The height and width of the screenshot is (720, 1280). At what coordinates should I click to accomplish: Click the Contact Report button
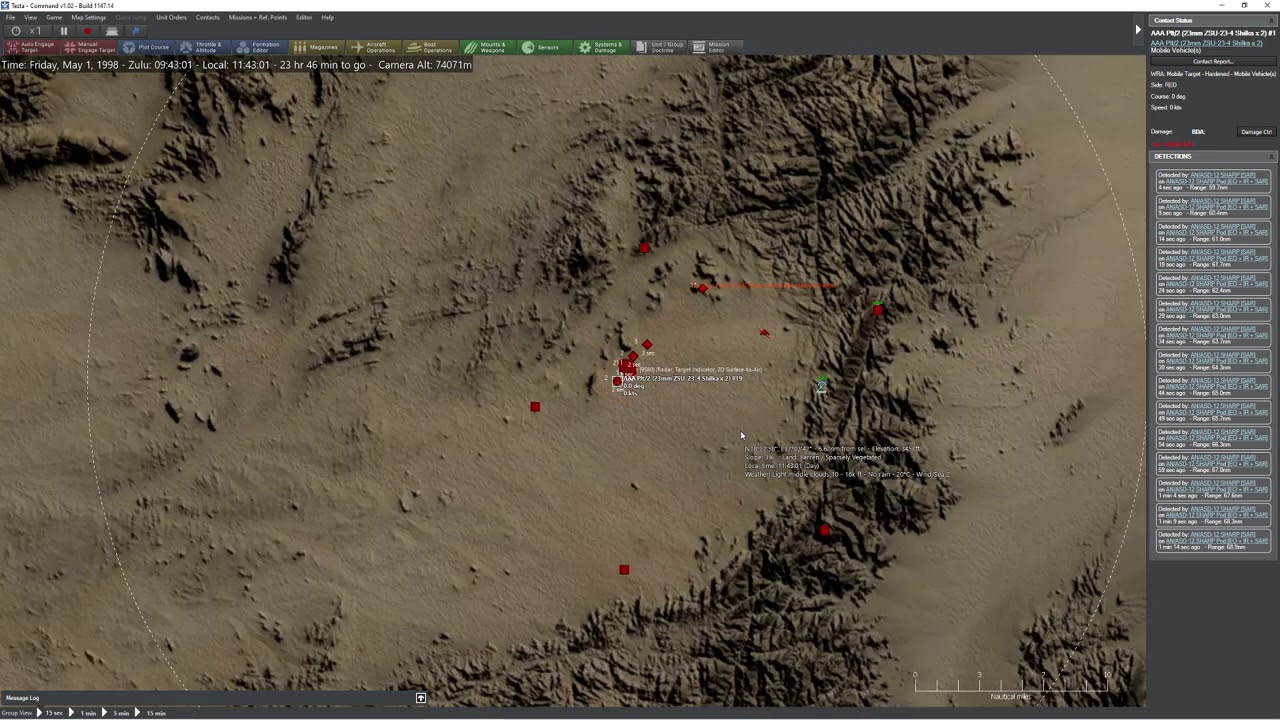(x=1213, y=61)
